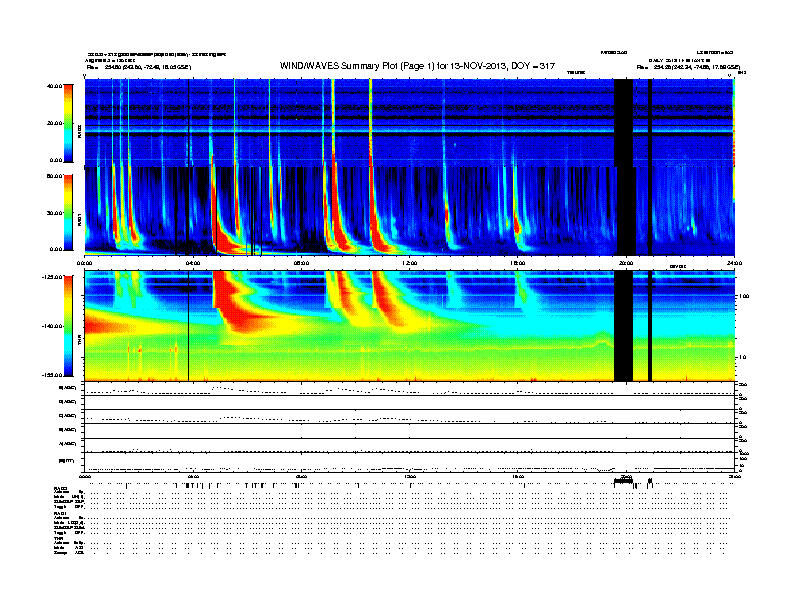The height and width of the screenshot is (612, 792).
Task: Click the -140.00 tick on the TNR color scale
Action: 52,326
